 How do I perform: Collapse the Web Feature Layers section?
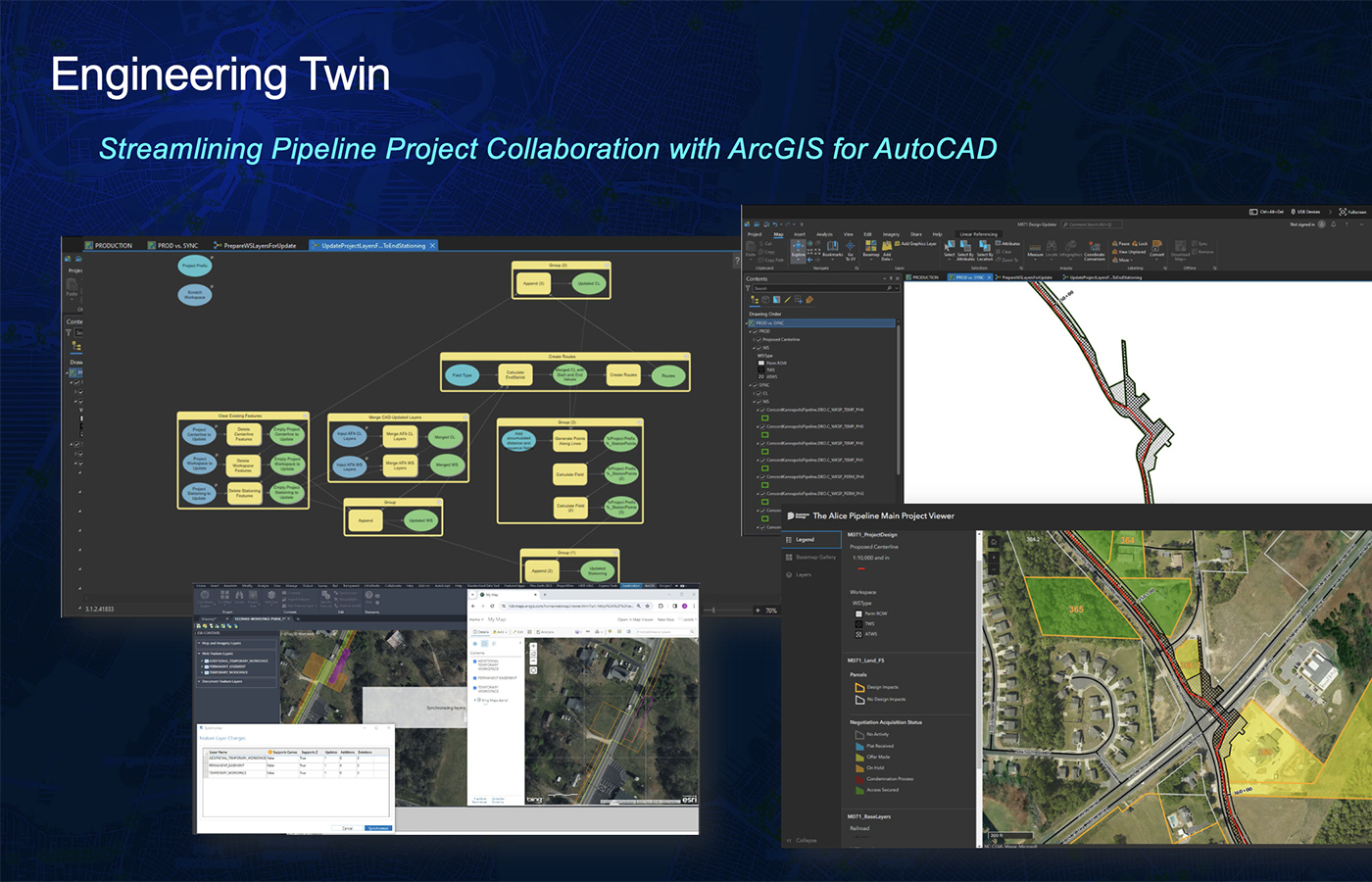pos(199,654)
